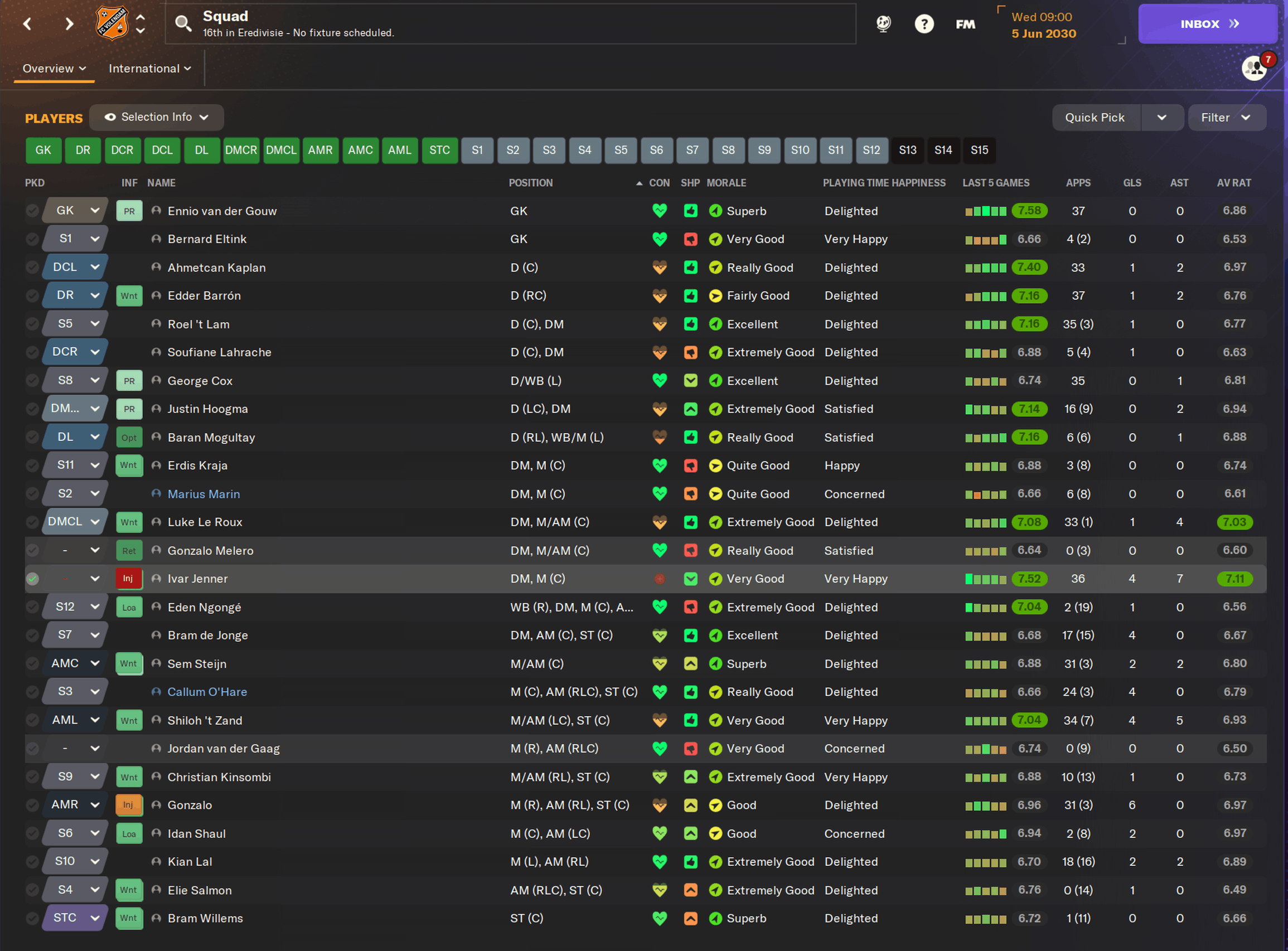This screenshot has width=1288, height=951.
Task: Open the help question mark icon
Action: [x=923, y=23]
